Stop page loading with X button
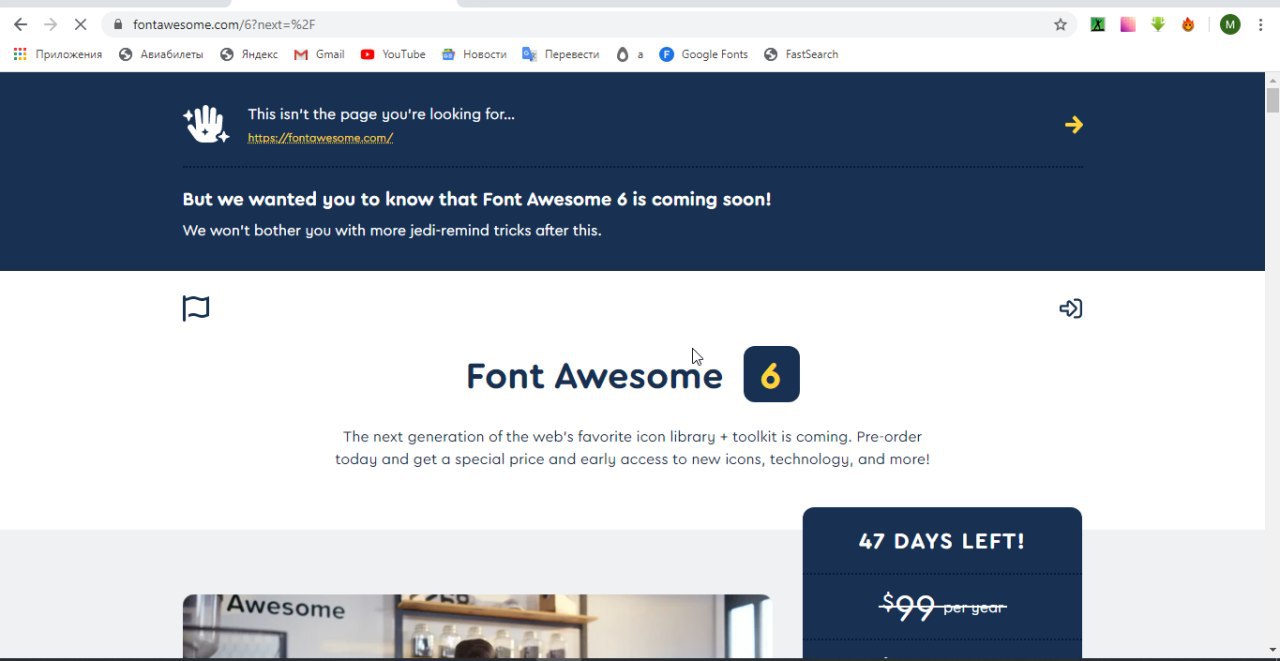Screen dimensions: 1280x661 81,24
